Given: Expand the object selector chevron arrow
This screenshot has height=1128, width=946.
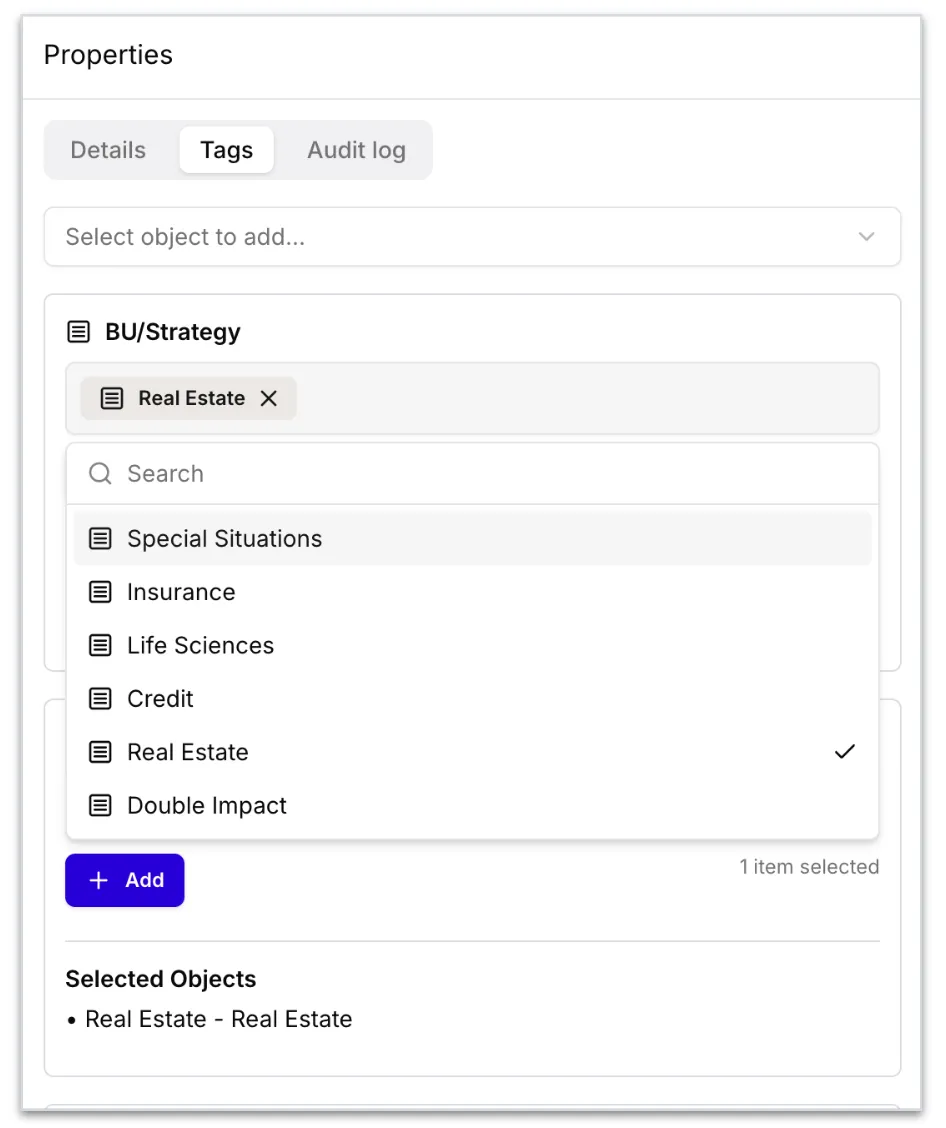Looking at the screenshot, I should point(866,237).
